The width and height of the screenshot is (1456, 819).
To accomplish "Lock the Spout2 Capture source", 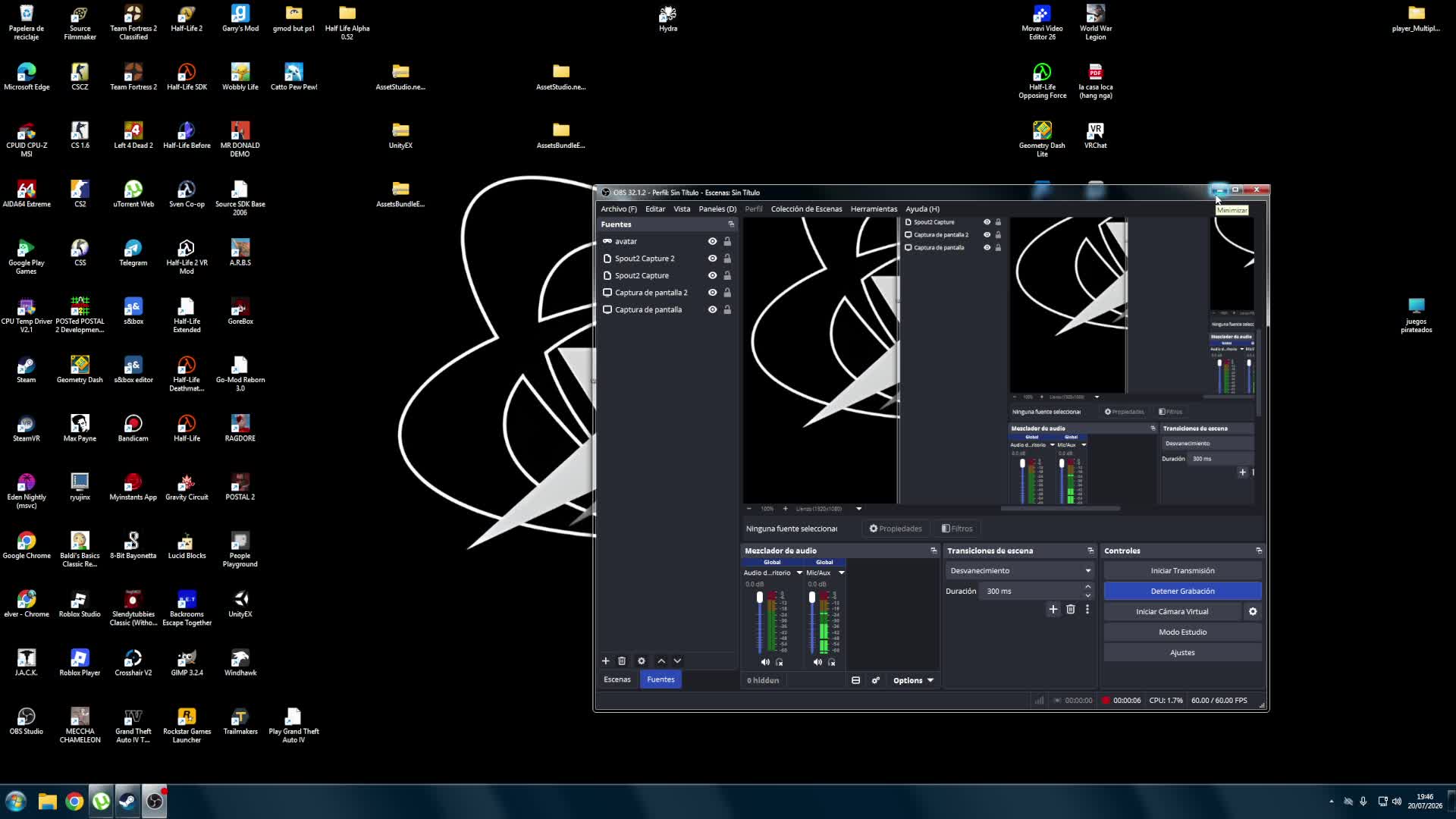I will point(727,275).
